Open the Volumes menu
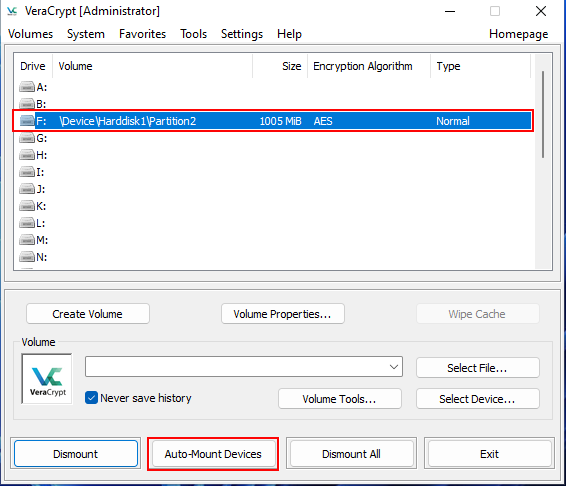This screenshot has height=486, width=566. tap(30, 34)
